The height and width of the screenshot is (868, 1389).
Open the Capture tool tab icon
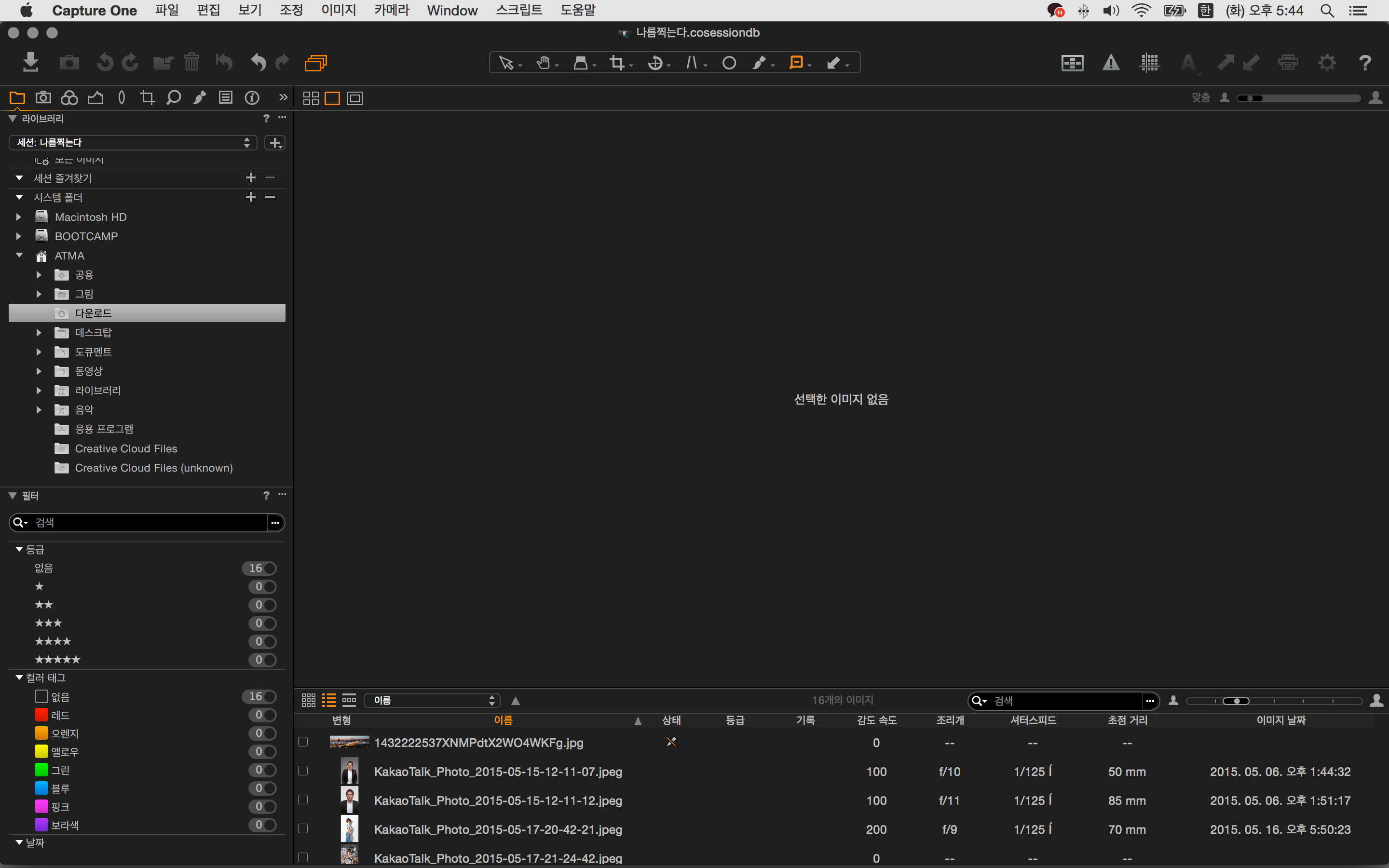43,97
